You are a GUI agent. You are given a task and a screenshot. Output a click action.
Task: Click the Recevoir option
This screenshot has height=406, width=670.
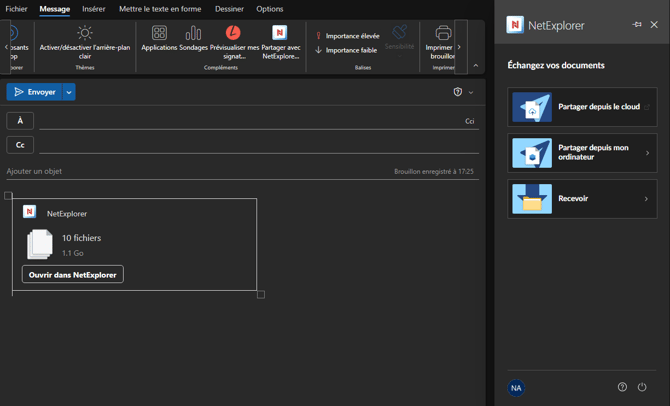(x=582, y=199)
